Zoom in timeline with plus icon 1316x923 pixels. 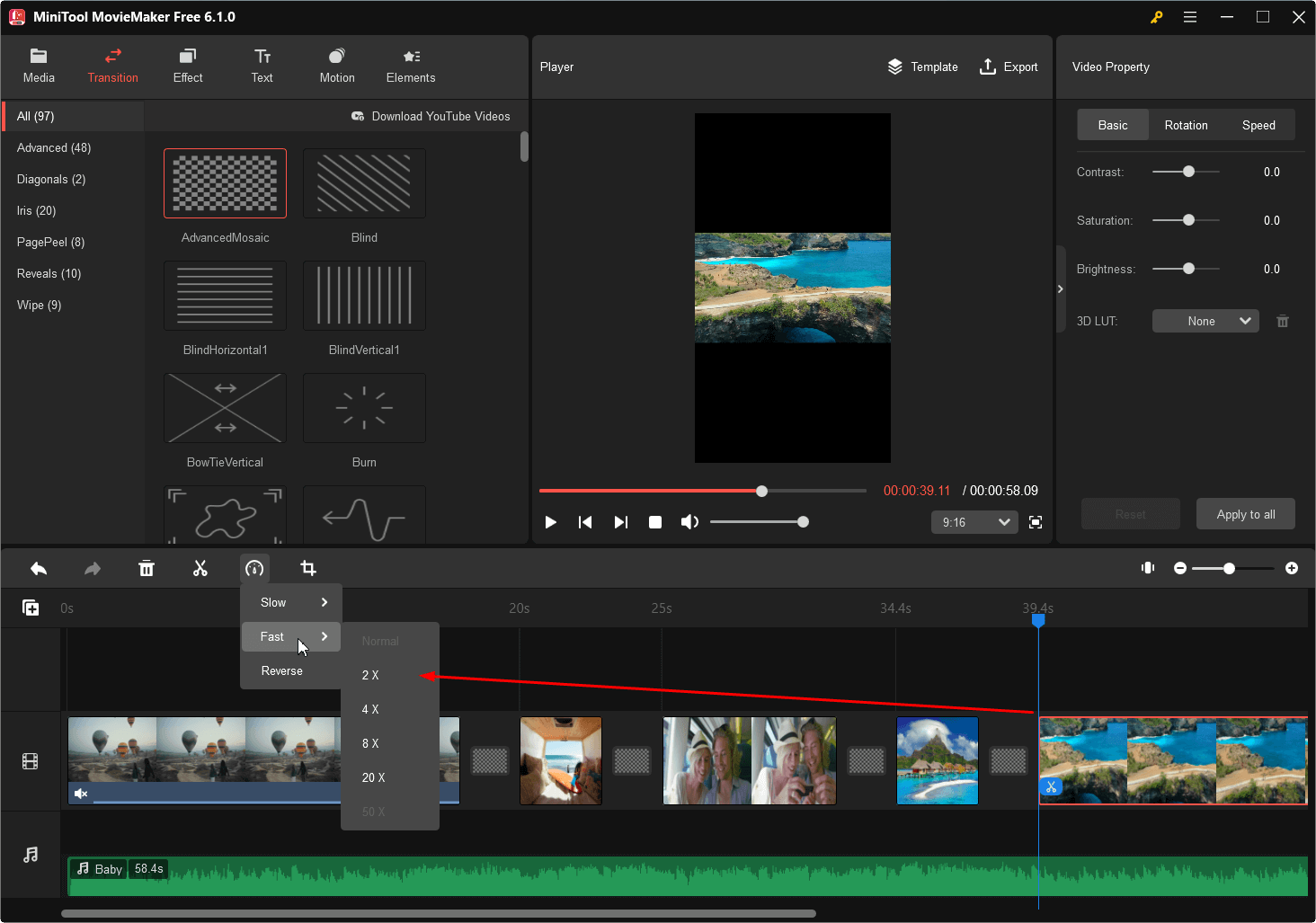point(1292,568)
